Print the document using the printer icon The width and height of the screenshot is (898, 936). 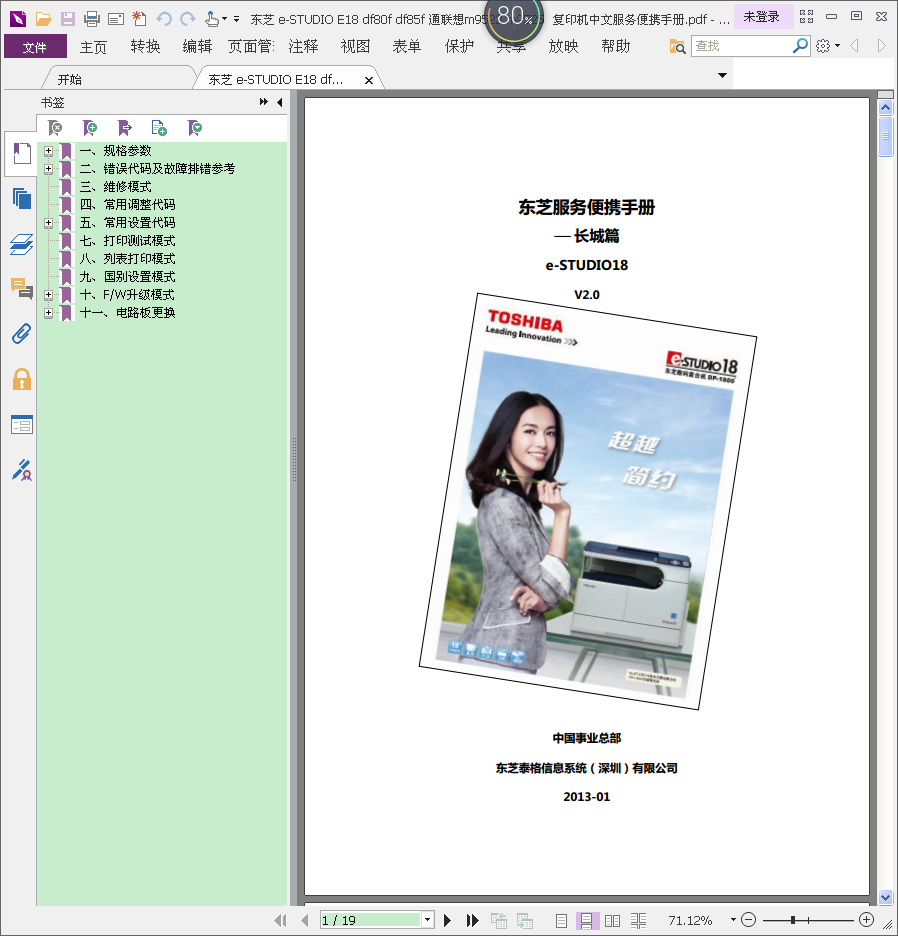(x=92, y=19)
